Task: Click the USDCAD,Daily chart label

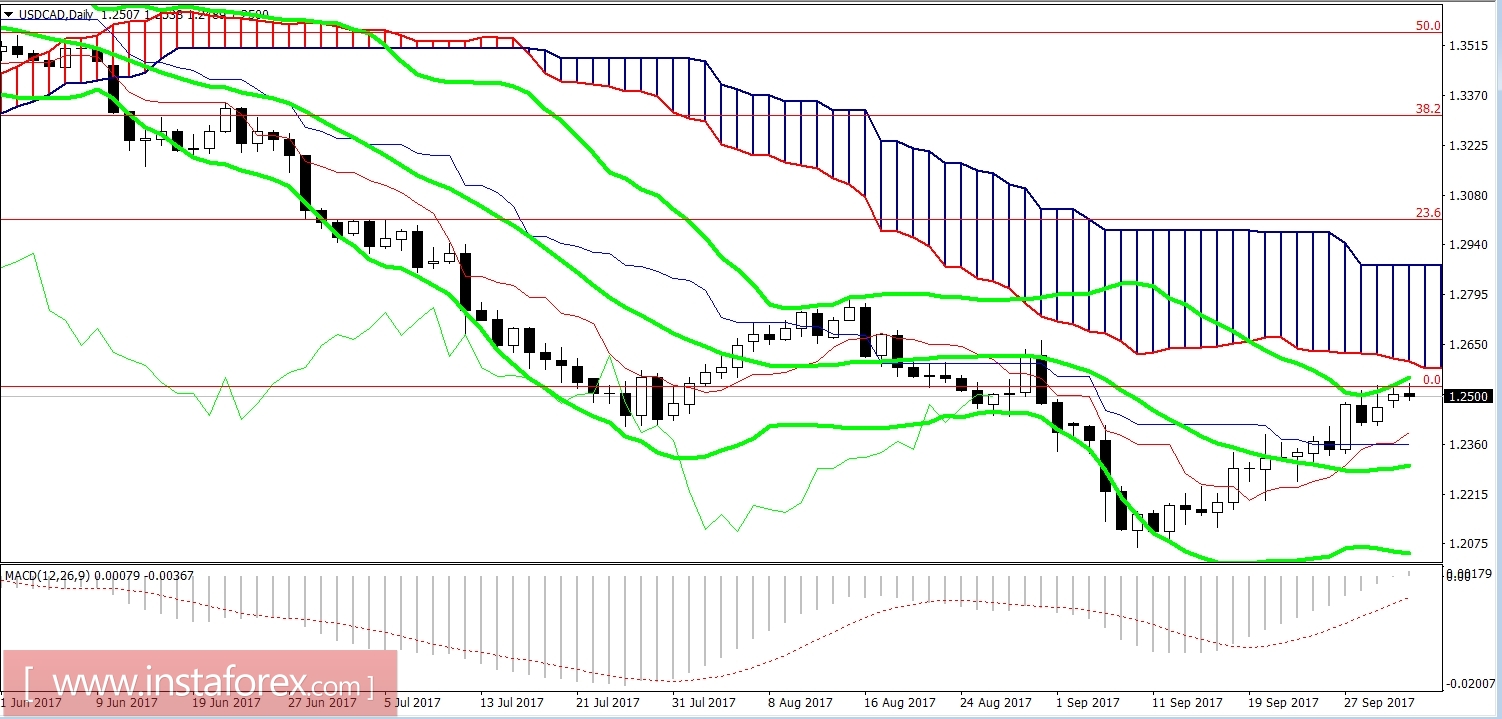Action: point(55,15)
